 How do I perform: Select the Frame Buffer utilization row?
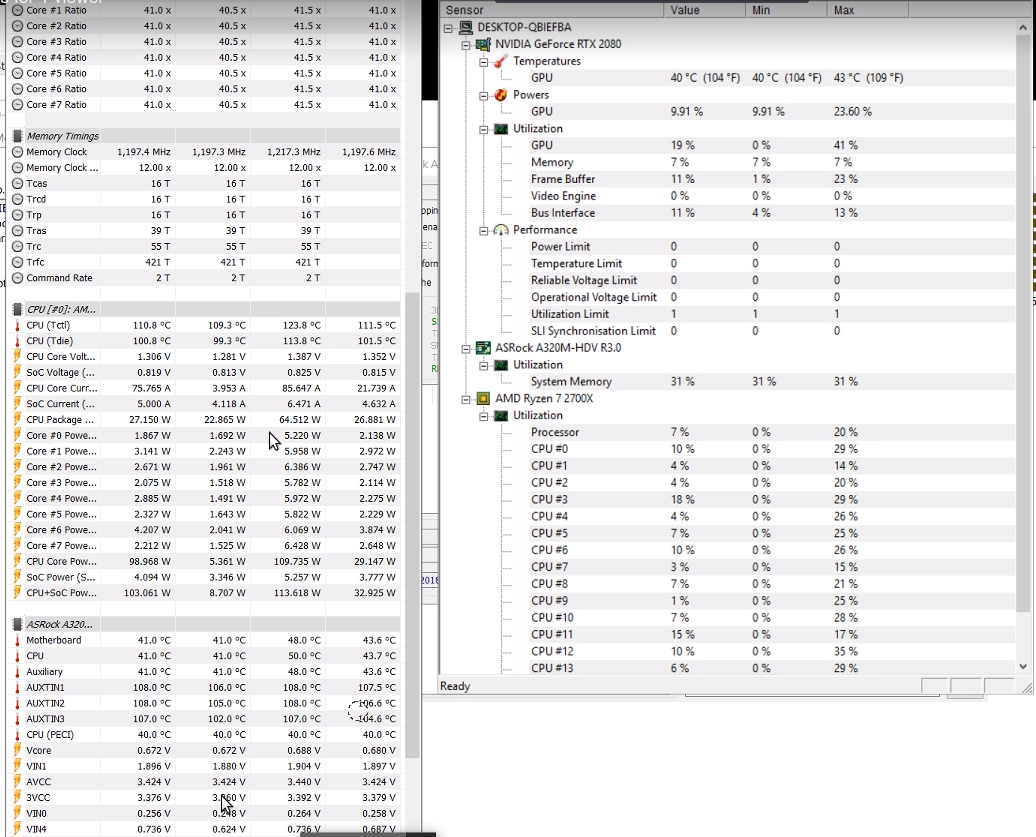563,179
